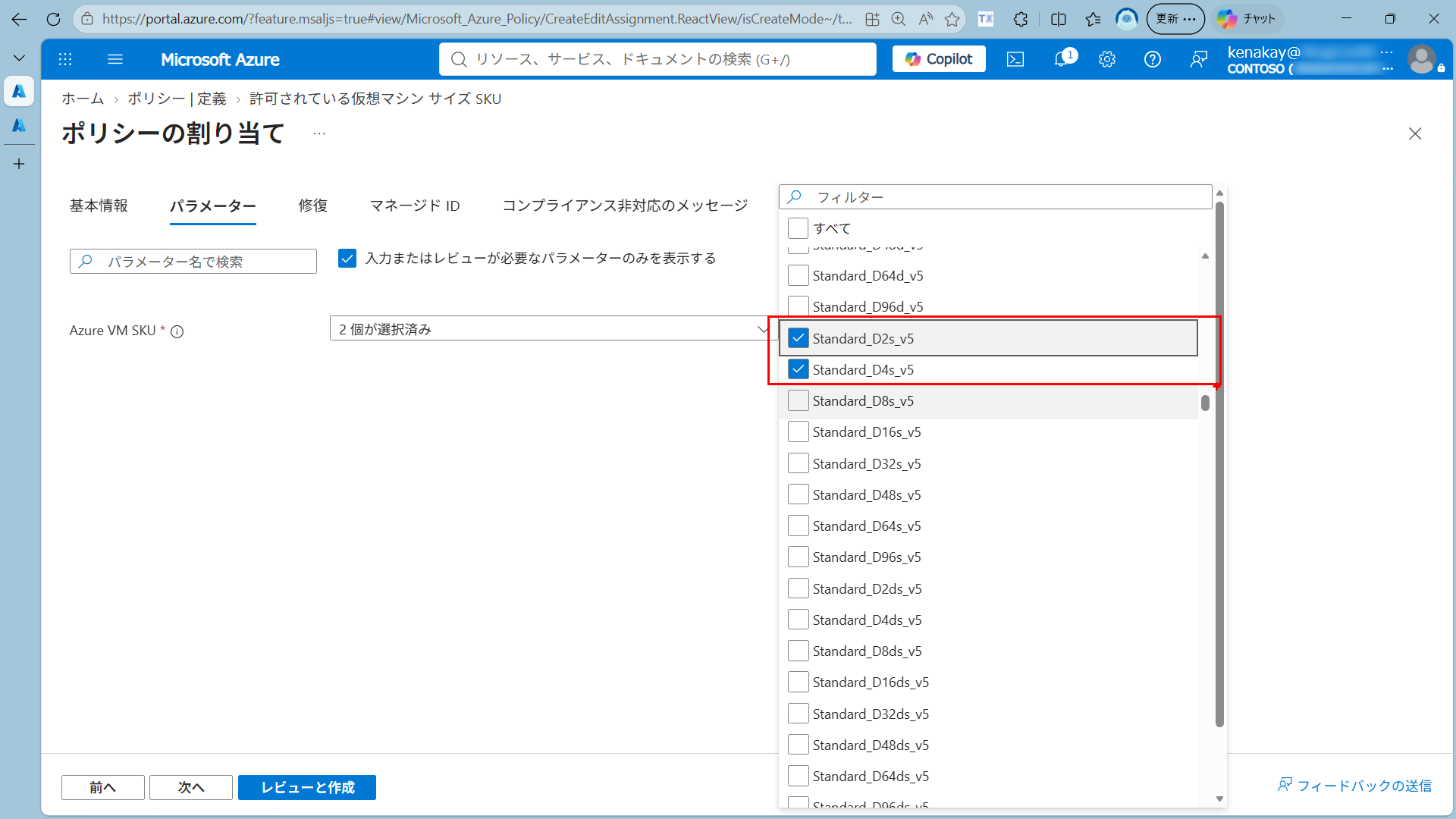
Task: Check Standard_D16s_v5
Action: pyautogui.click(x=798, y=431)
